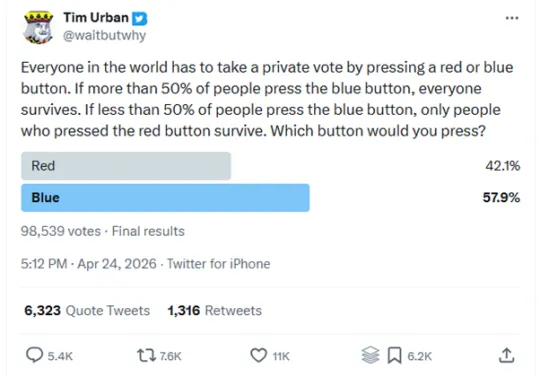Click the Tim Urban display name
Screen dimensions: 540x377
pyautogui.click(x=96, y=17)
